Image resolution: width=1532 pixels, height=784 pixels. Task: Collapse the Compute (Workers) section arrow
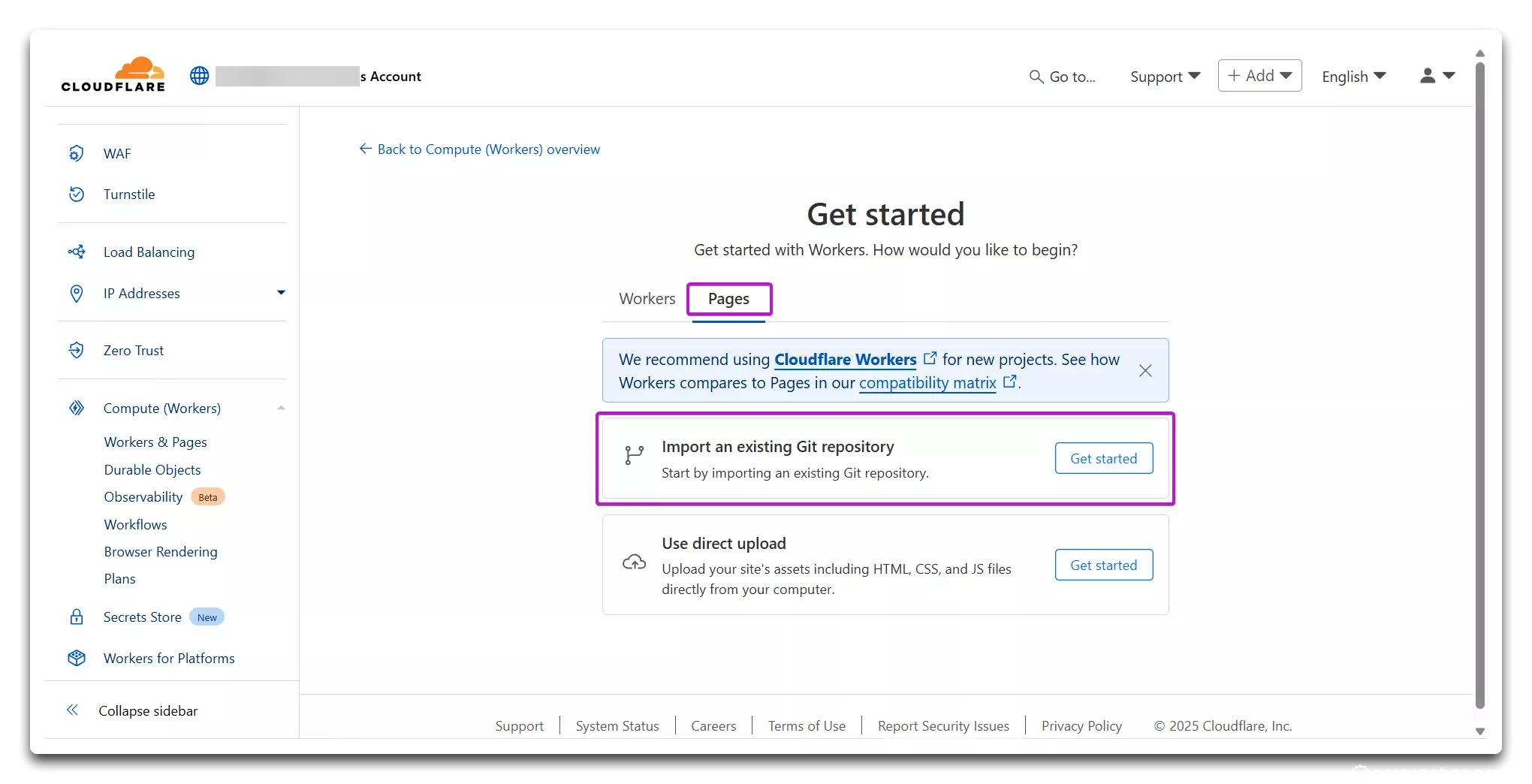pyautogui.click(x=281, y=408)
